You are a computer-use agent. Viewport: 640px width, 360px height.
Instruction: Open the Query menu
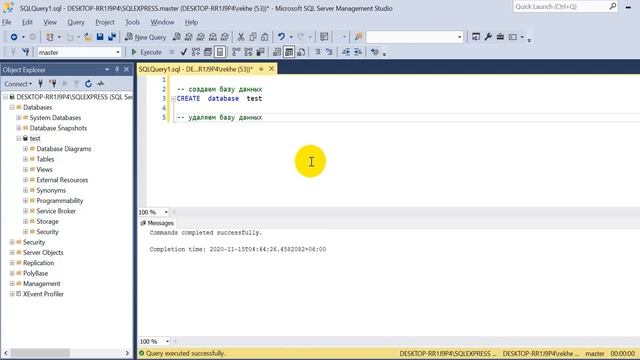point(76,22)
